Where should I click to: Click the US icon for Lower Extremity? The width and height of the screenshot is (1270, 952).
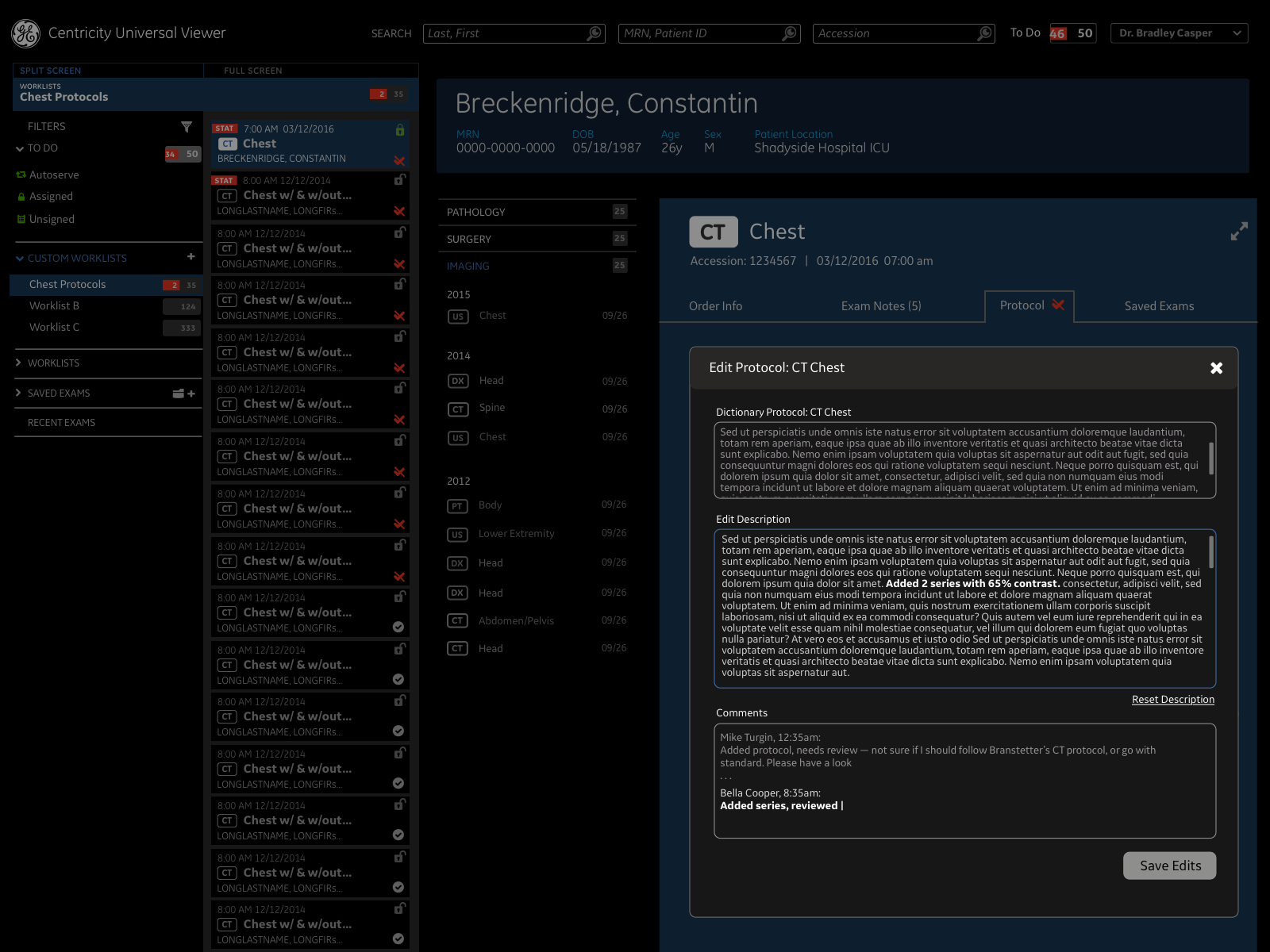(457, 535)
